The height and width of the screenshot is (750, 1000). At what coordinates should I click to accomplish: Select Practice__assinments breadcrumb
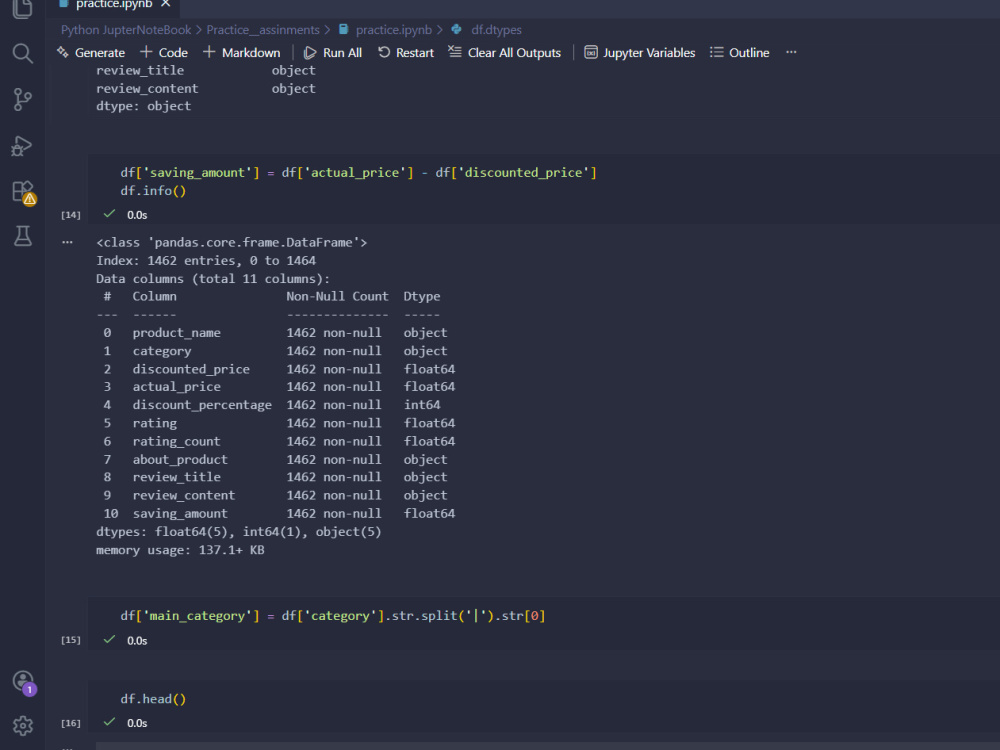[x=263, y=30]
